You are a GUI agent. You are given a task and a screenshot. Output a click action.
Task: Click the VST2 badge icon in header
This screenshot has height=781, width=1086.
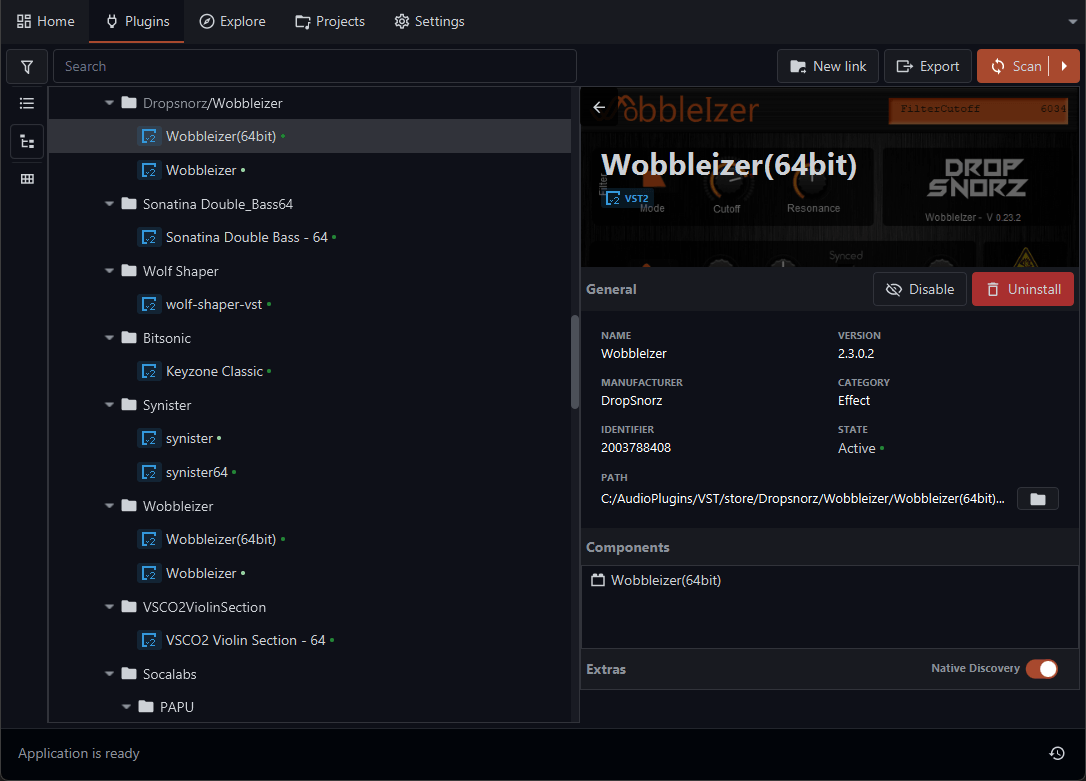613,199
